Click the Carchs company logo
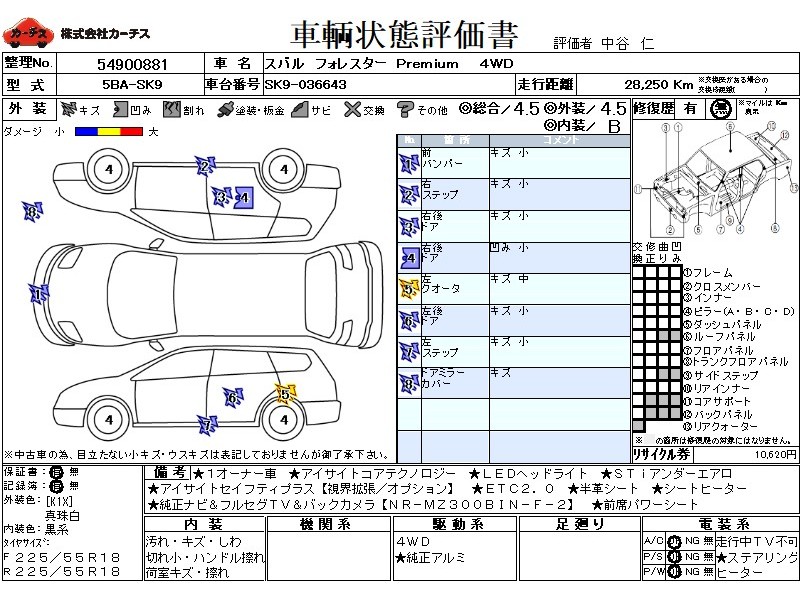The height and width of the screenshot is (600, 800). pos(28,34)
